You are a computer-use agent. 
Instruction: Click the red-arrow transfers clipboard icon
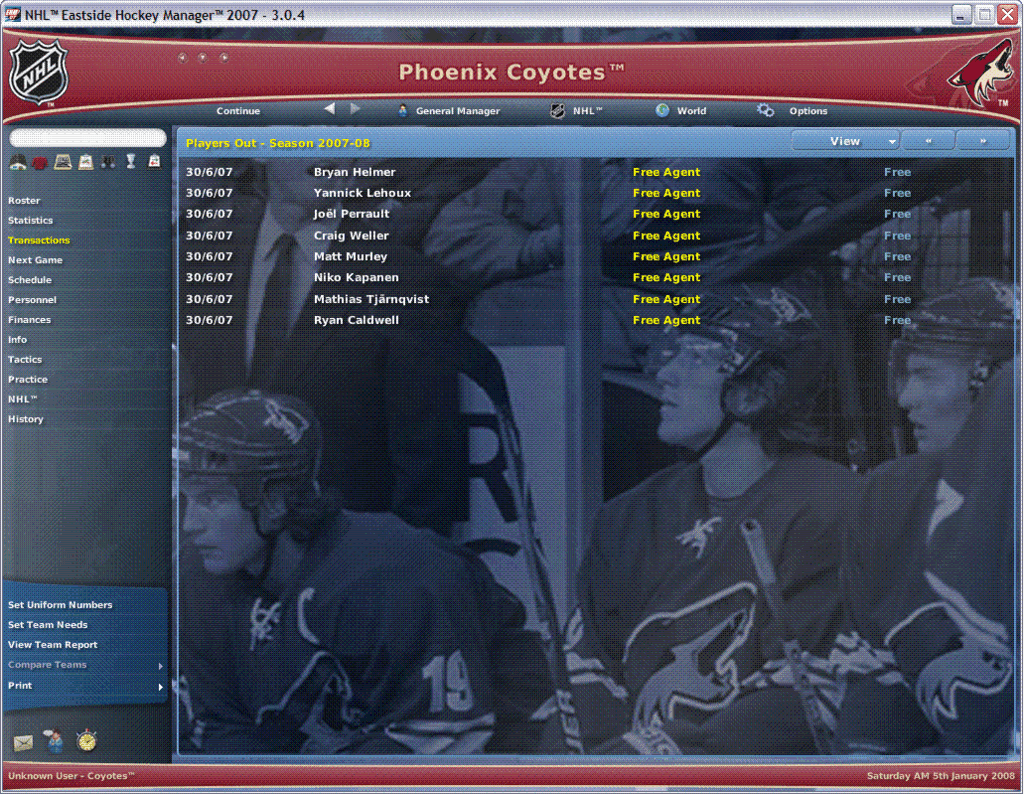tap(154, 161)
